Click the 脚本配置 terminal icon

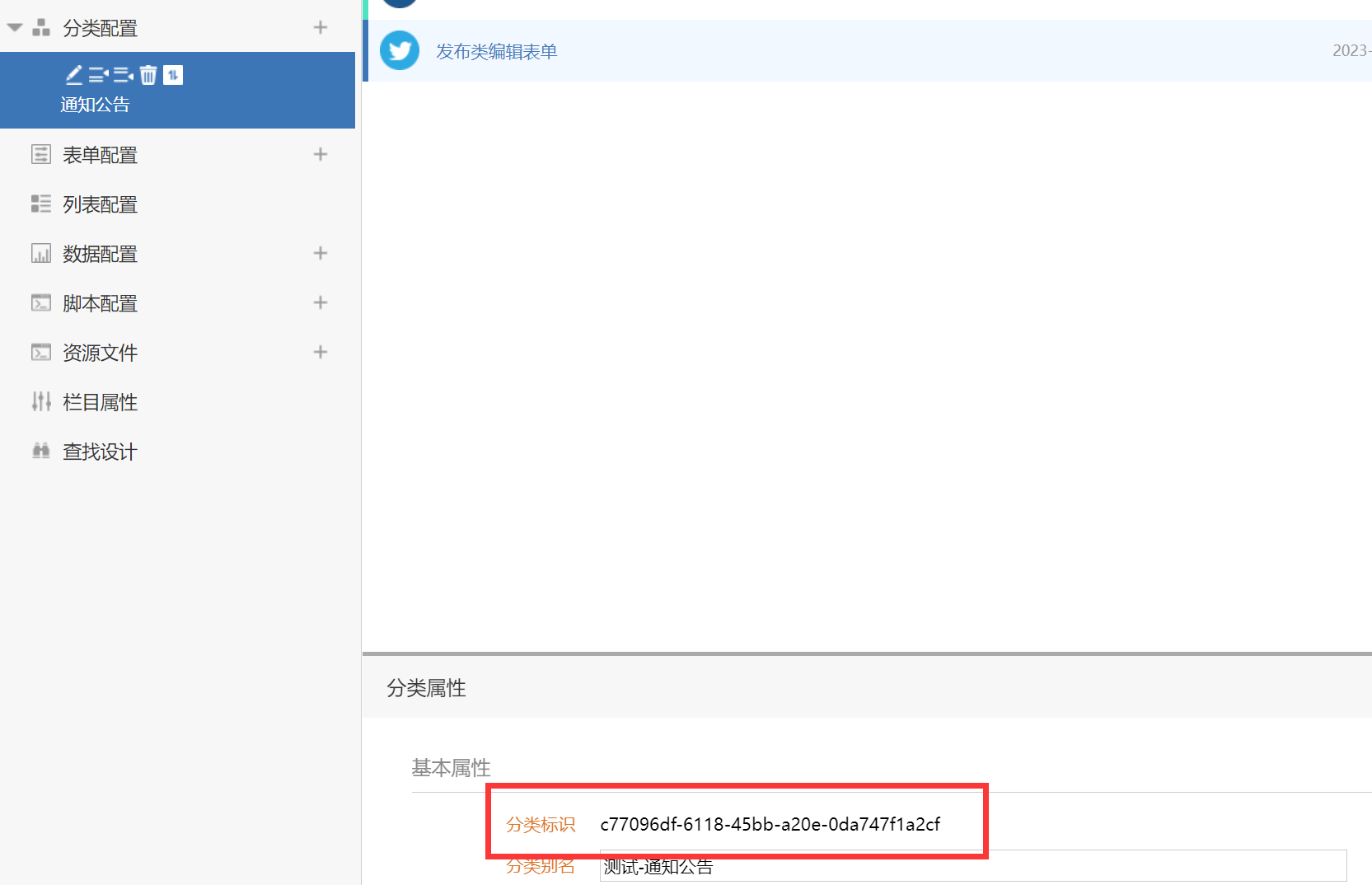pos(41,302)
